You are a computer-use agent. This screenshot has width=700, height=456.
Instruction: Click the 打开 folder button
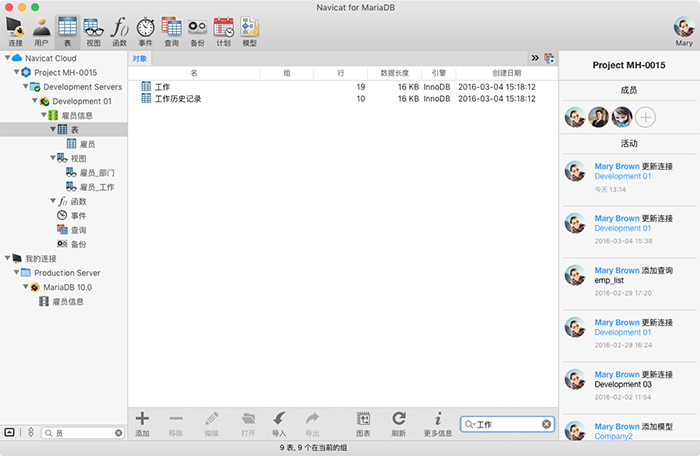point(248,424)
